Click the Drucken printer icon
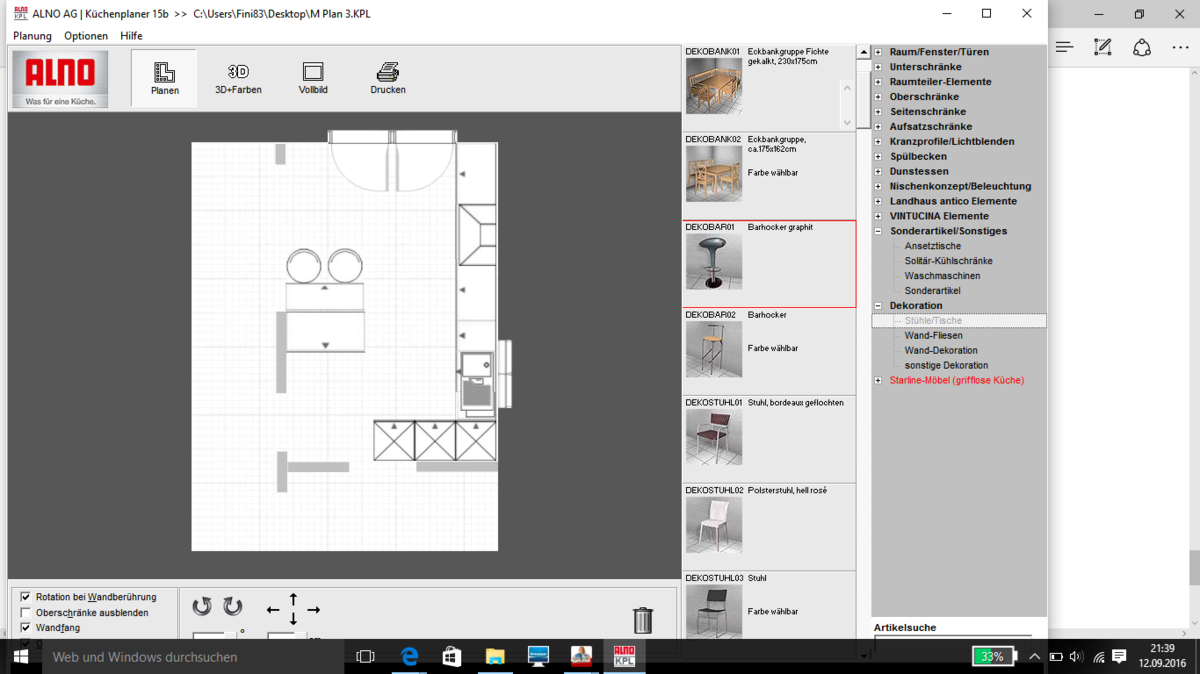This screenshot has width=1200, height=674. pyautogui.click(x=388, y=78)
